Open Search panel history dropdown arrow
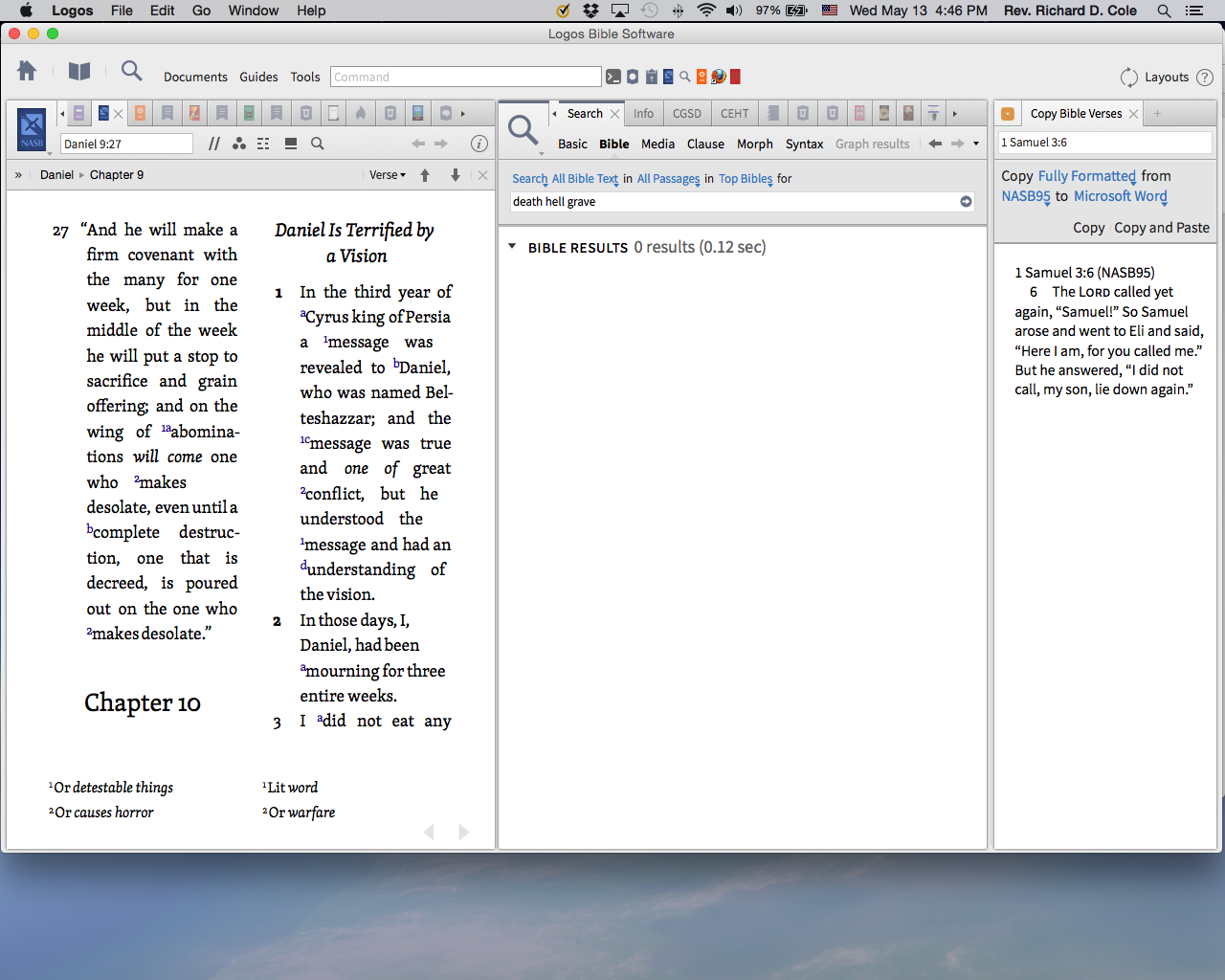Viewport: 1225px width, 980px height. (x=976, y=144)
